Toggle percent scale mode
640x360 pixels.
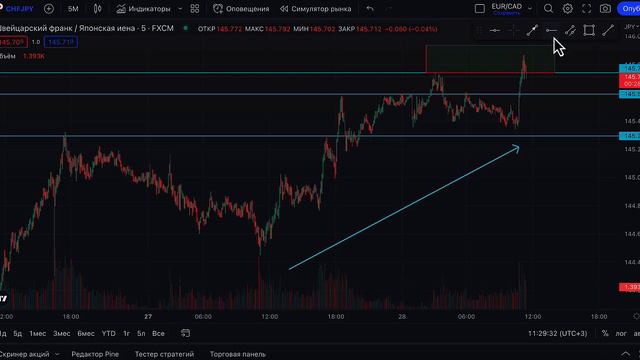[x=605, y=333]
